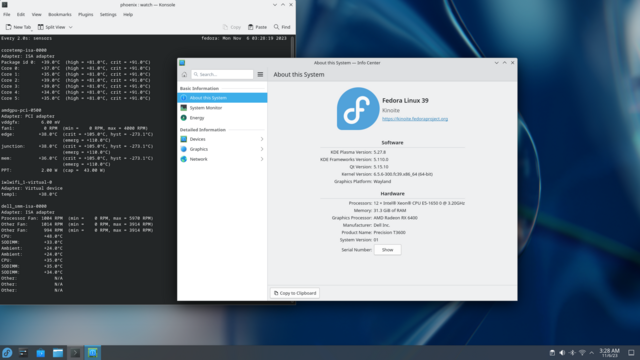Open the clock and calendar applet

tap(609, 353)
